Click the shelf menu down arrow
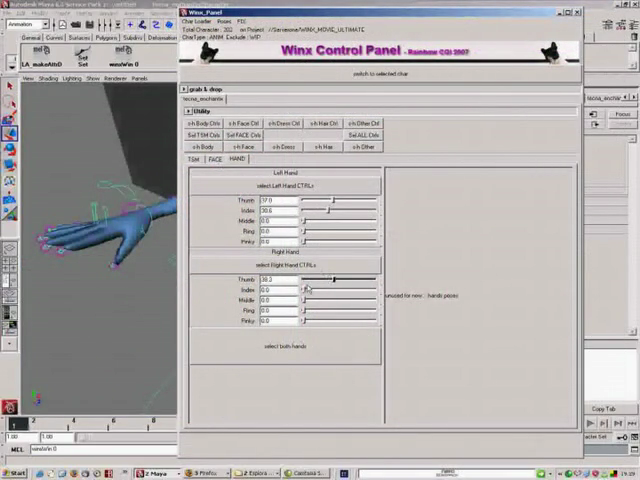 (x=12, y=67)
